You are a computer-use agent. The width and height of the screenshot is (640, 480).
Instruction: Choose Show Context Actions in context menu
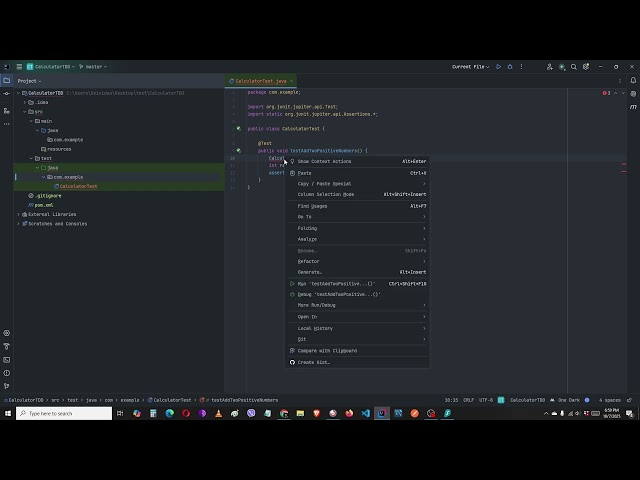click(x=358, y=161)
